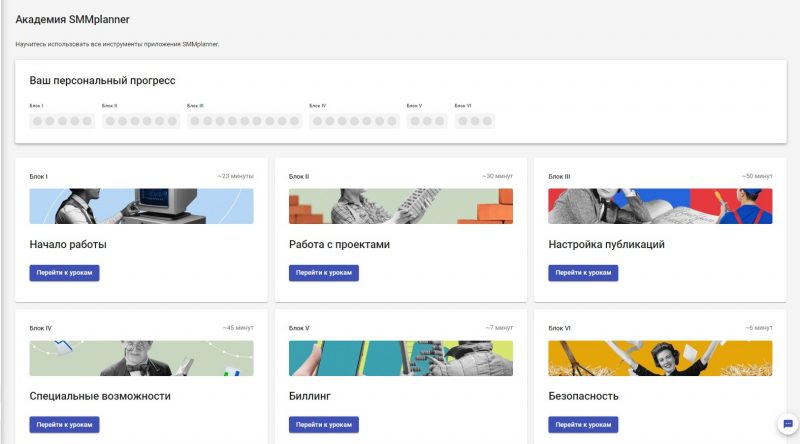Viewport: 800px width, 444px height.
Task: Click the Биллинг card title
Action: click(x=310, y=396)
